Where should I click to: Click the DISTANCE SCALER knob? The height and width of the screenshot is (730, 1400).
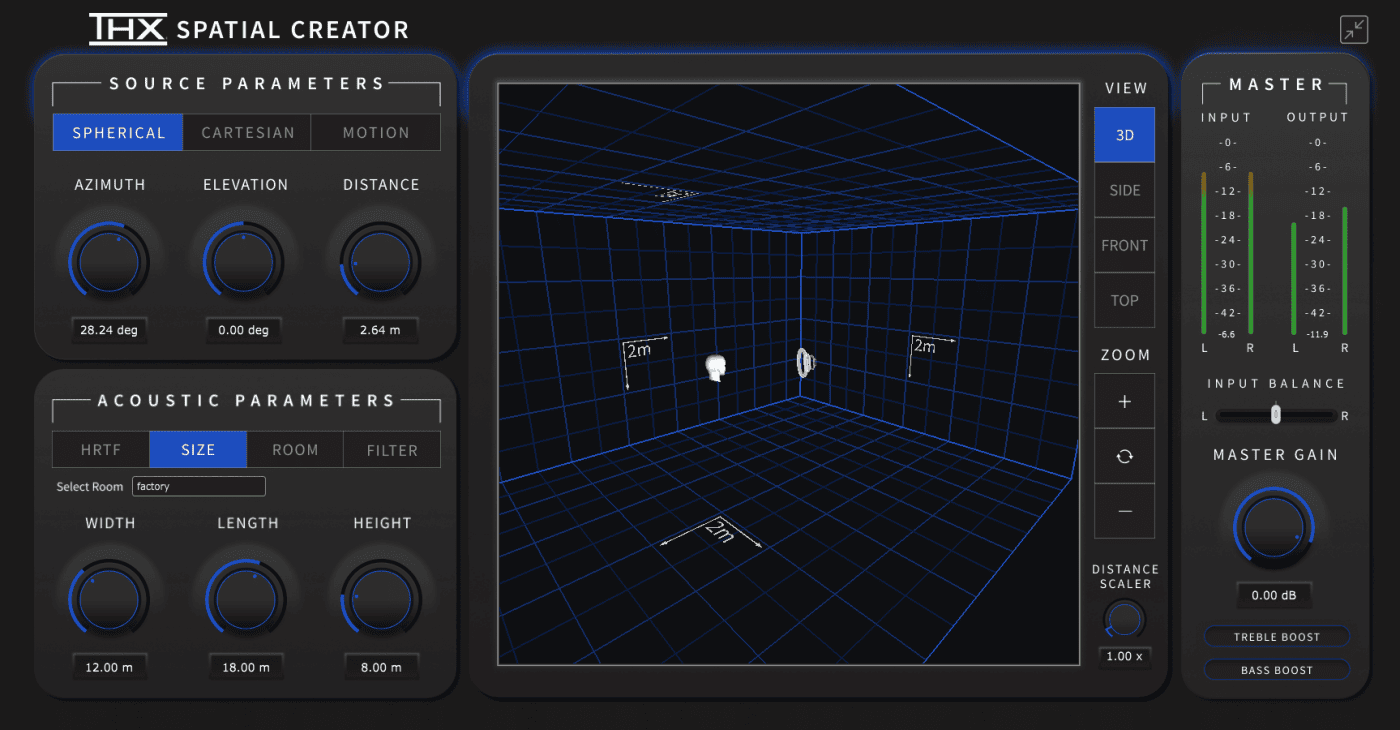1125,620
